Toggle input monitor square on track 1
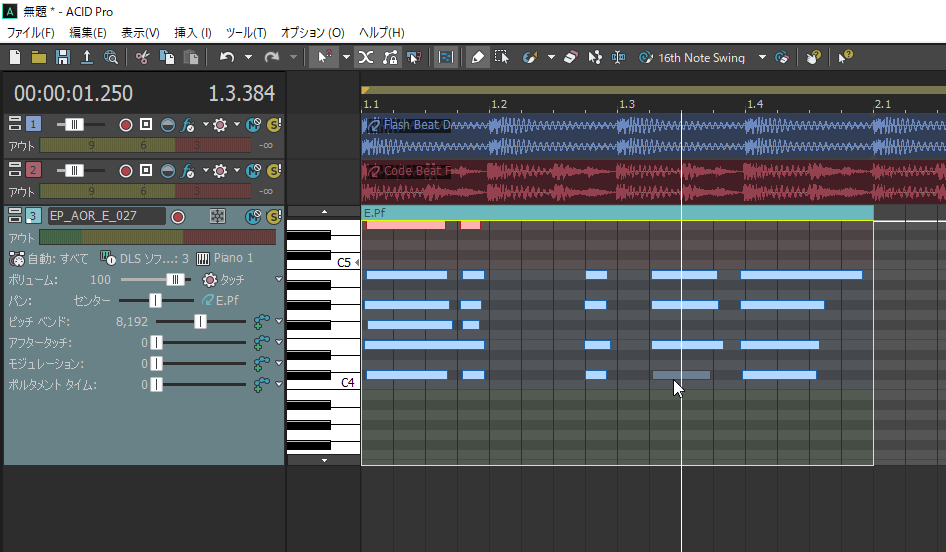This screenshot has width=946, height=552. [x=146, y=124]
